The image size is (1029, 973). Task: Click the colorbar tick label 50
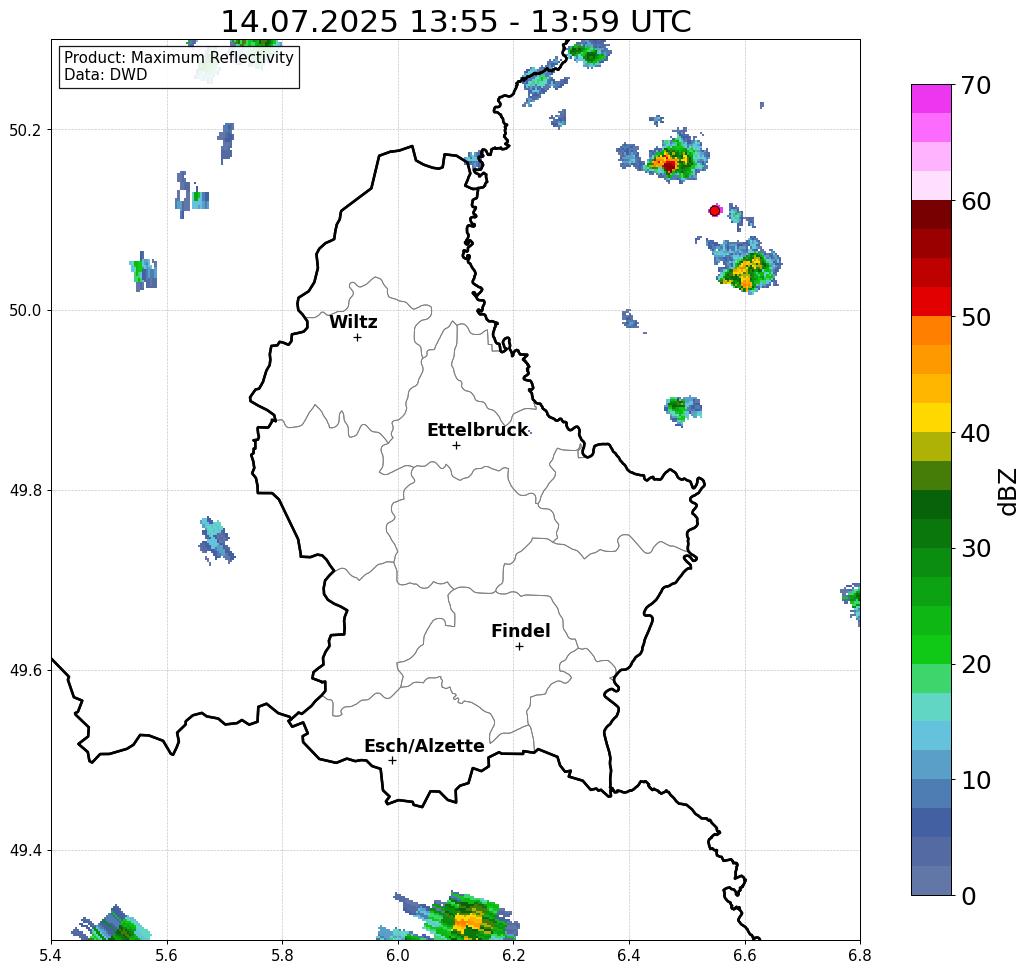(976, 317)
